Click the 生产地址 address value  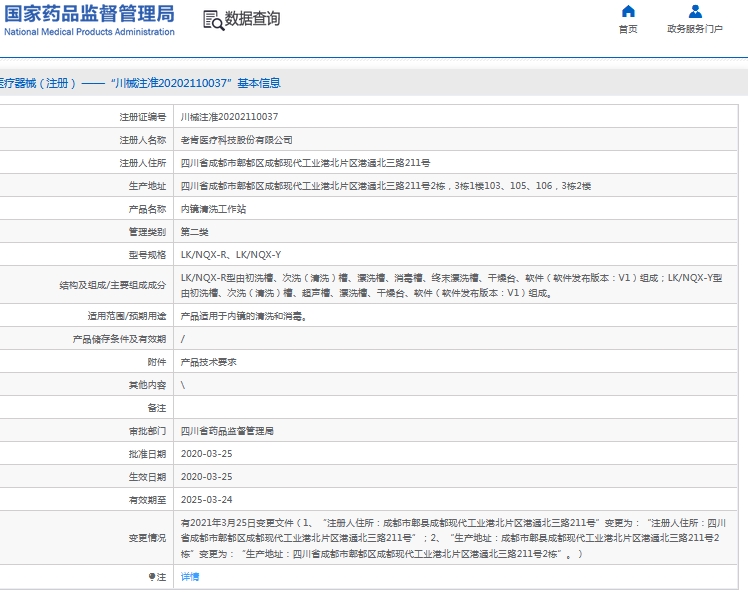(386, 186)
